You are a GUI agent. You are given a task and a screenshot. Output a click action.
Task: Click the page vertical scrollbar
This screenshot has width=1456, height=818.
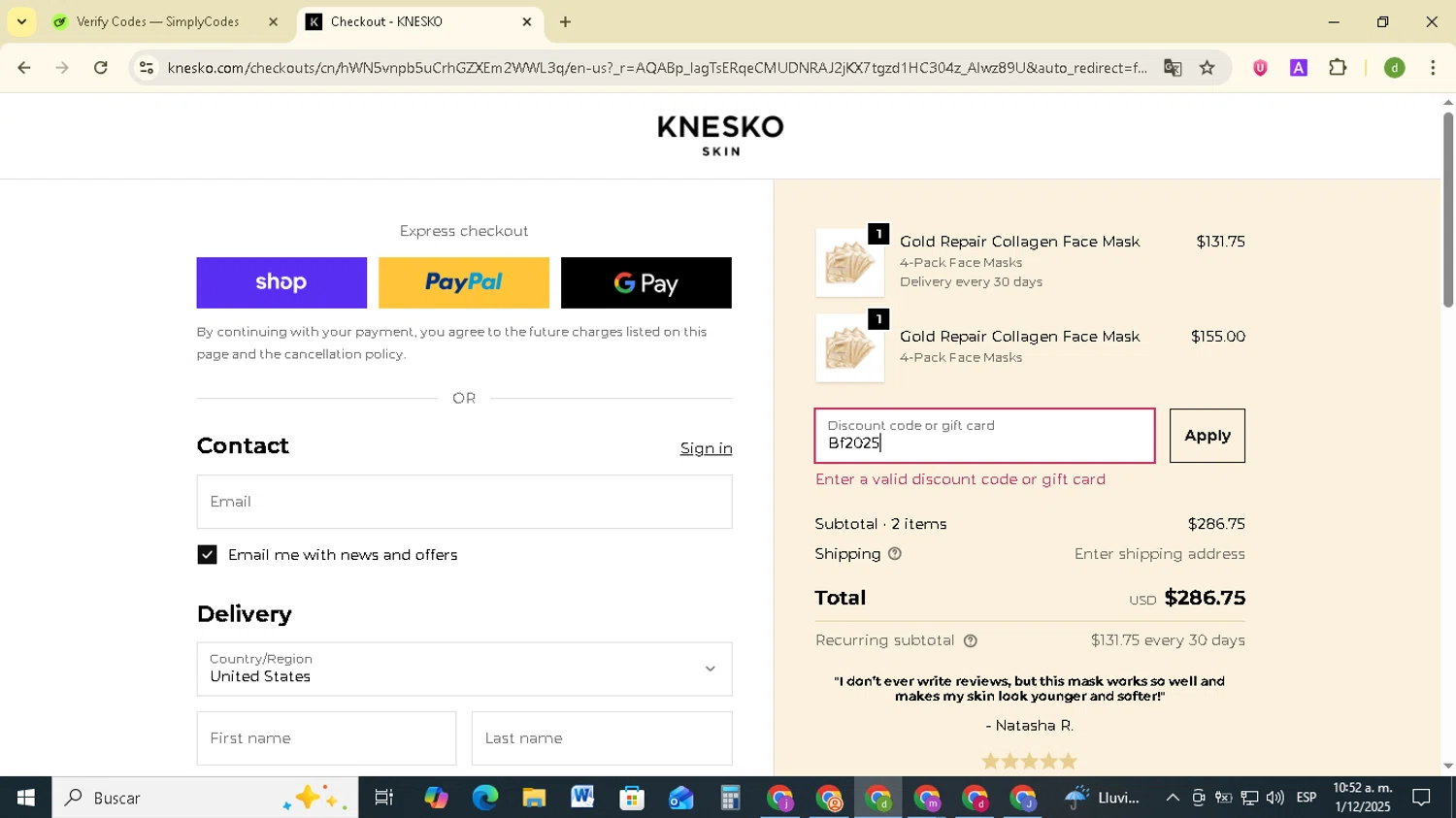tap(1447, 211)
